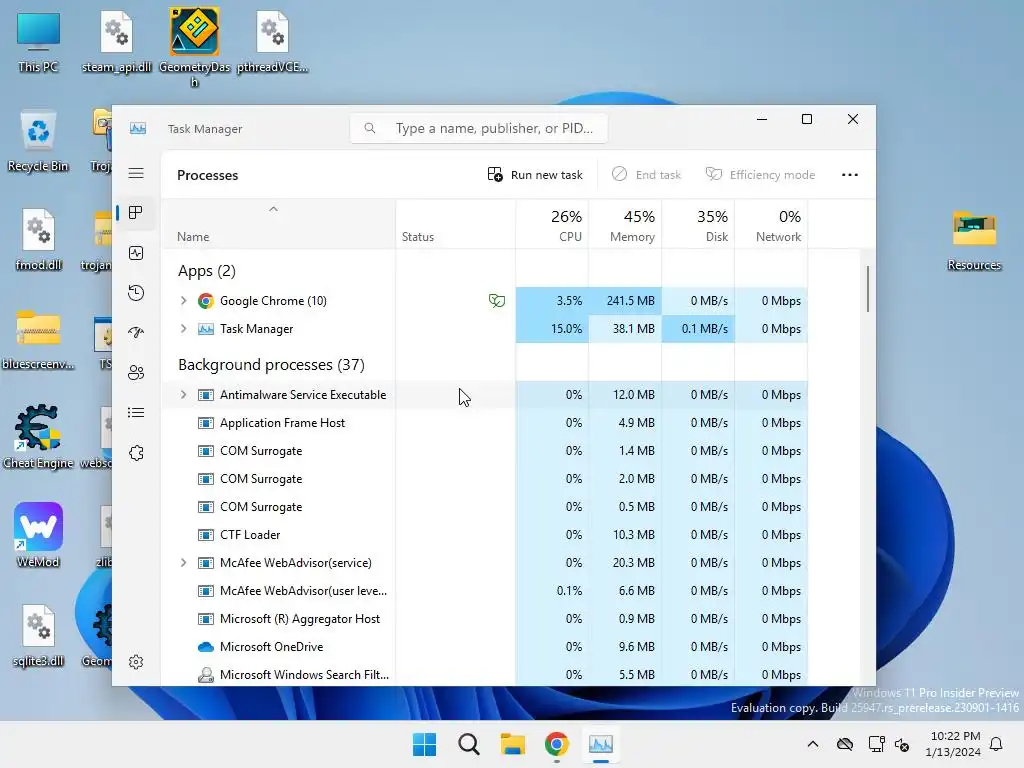Click the Efficiency mode button
The width and height of the screenshot is (1024, 768).
pos(760,174)
